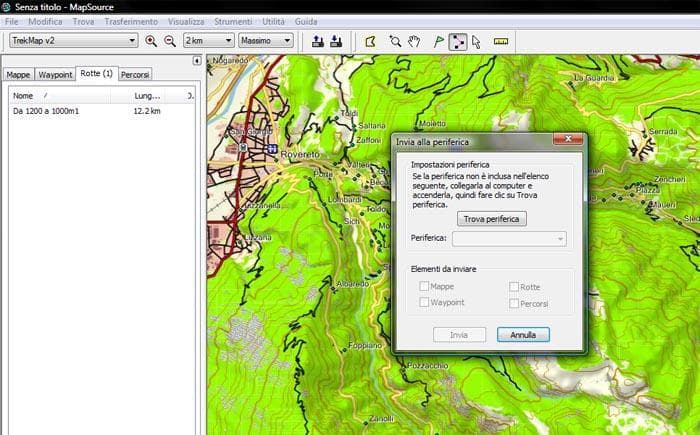Select the distance ruler tool
Image resolution: width=700 pixels, height=435 pixels.
(501, 41)
